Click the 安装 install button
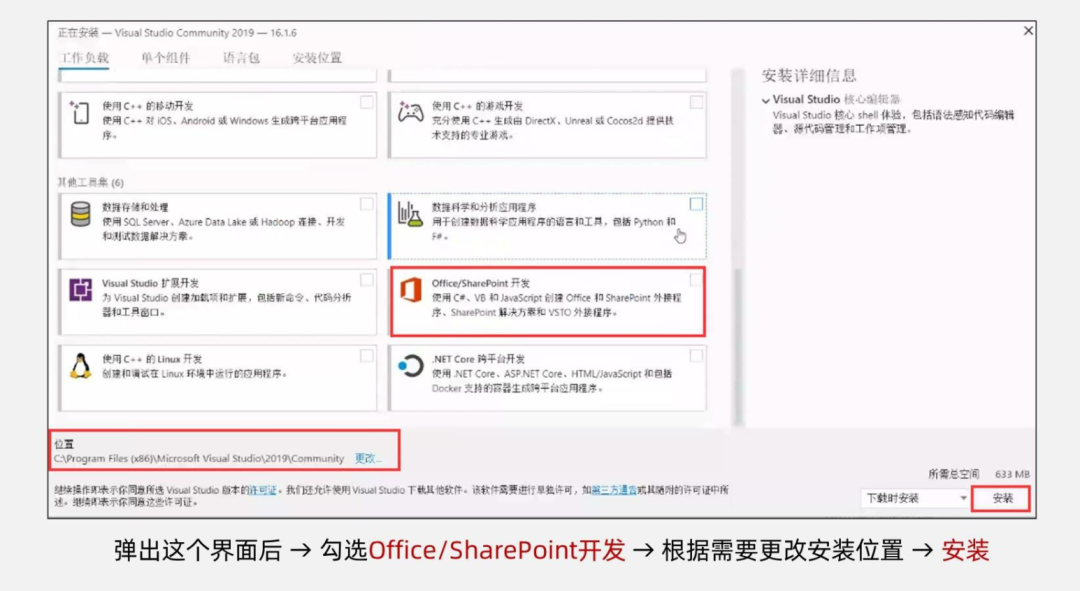The width and height of the screenshot is (1080, 591). click(x=1002, y=498)
